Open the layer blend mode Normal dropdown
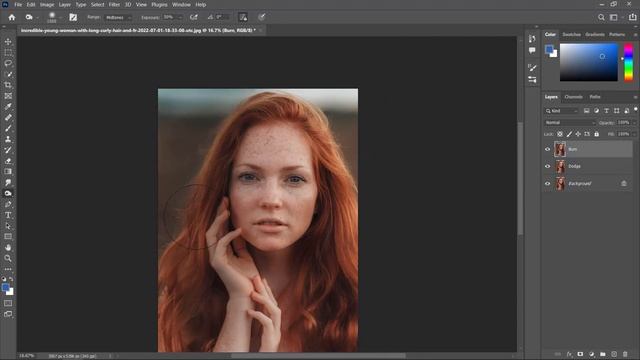Screen dimensions: 640x360 (x=569, y=122)
